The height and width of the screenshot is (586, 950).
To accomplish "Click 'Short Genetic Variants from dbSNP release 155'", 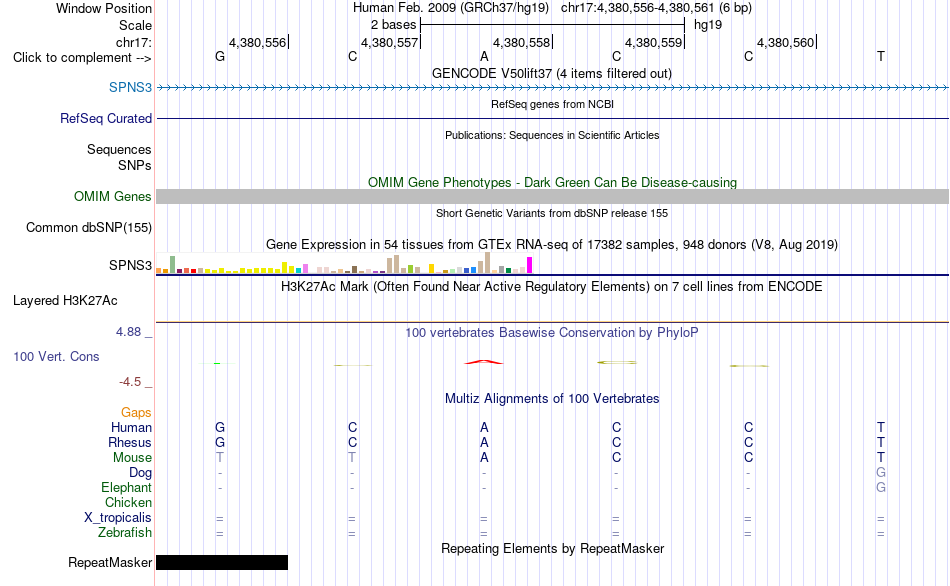I will (552, 213).
